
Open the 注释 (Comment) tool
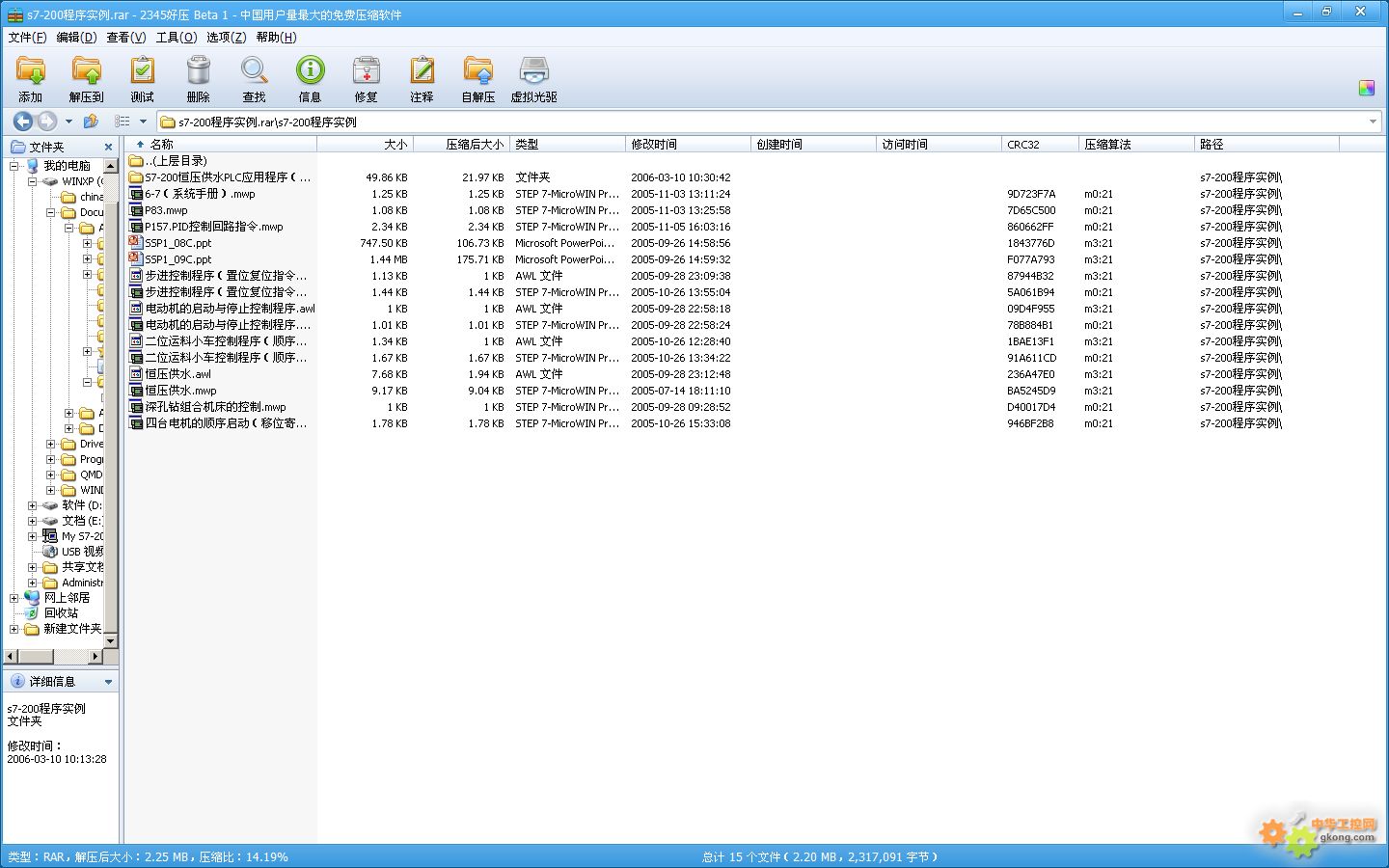(422, 71)
